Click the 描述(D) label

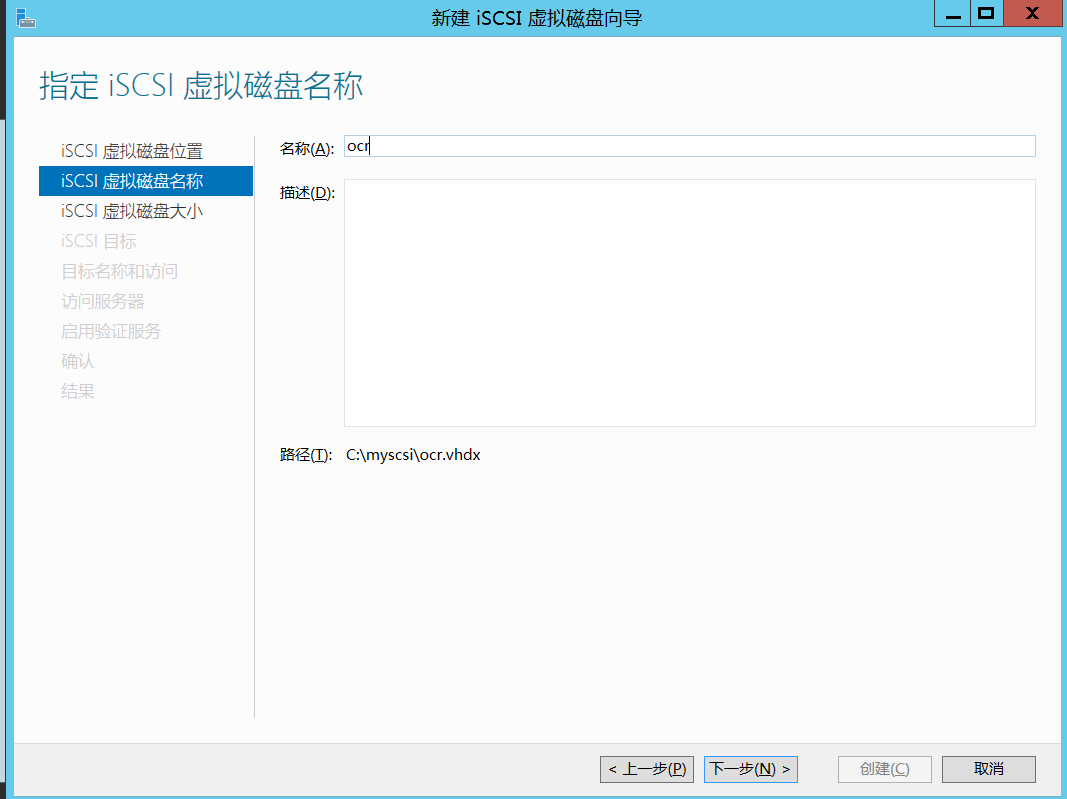tap(307, 193)
